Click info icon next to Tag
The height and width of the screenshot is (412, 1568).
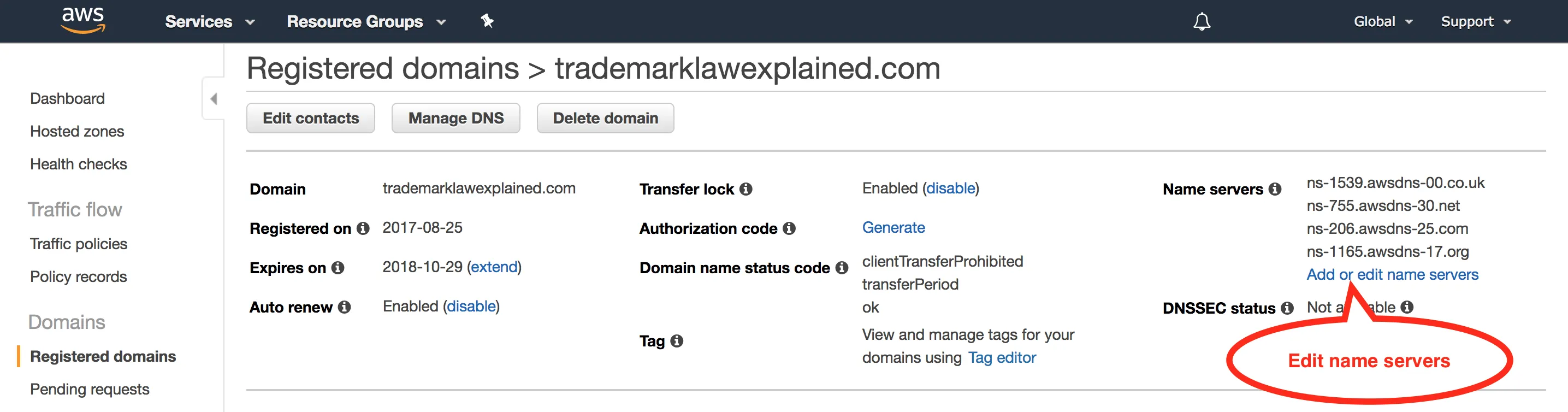676,341
